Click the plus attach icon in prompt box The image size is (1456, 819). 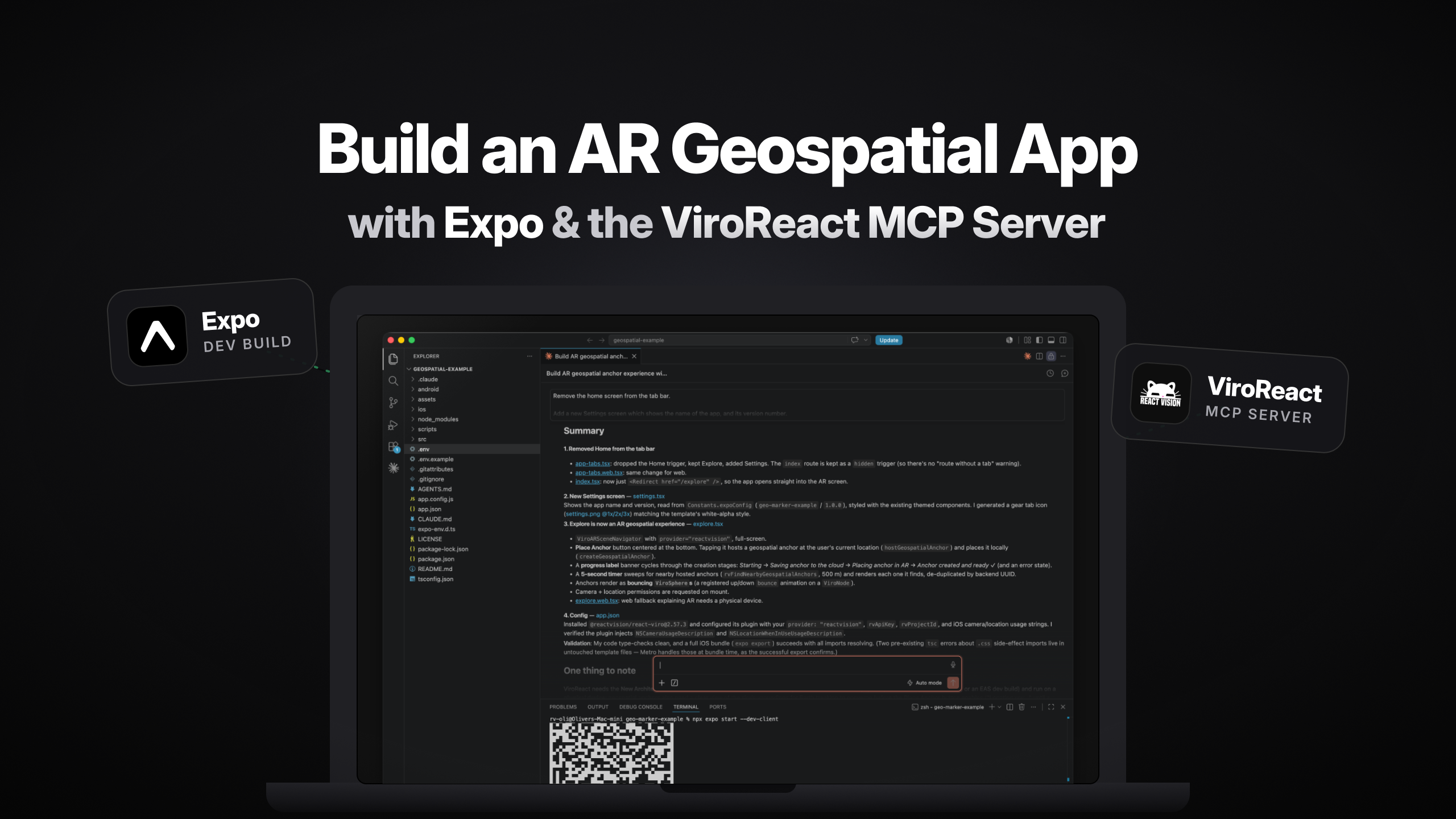(x=661, y=682)
